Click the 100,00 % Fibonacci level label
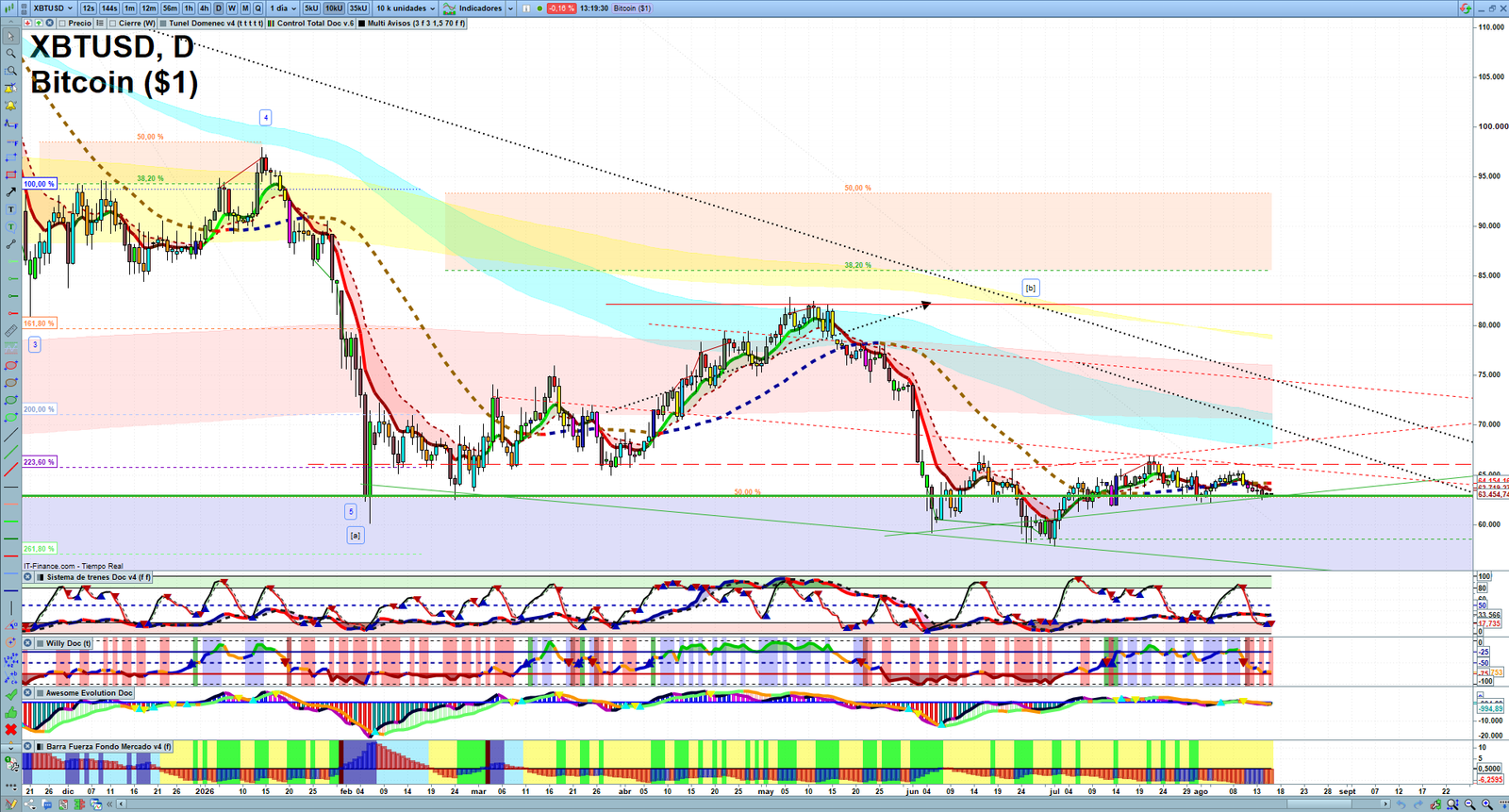Screen dimensions: 1509x812 (40, 184)
